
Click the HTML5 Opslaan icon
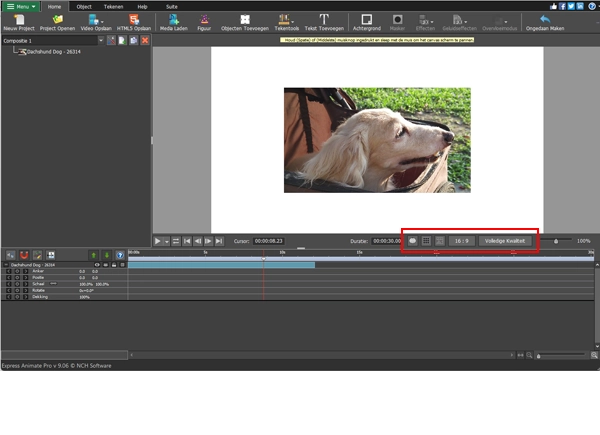[134, 20]
